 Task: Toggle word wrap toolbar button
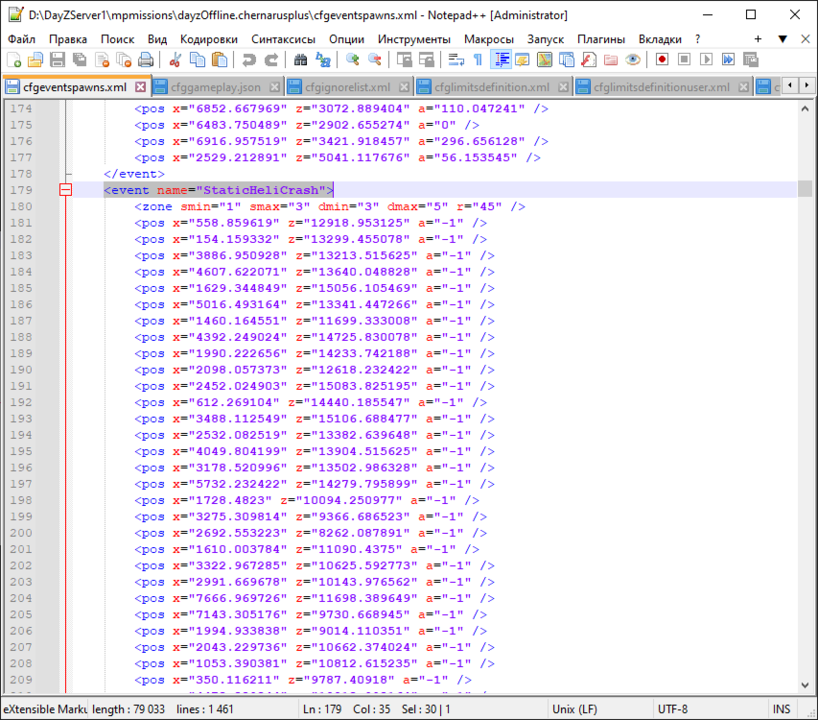tap(456, 60)
